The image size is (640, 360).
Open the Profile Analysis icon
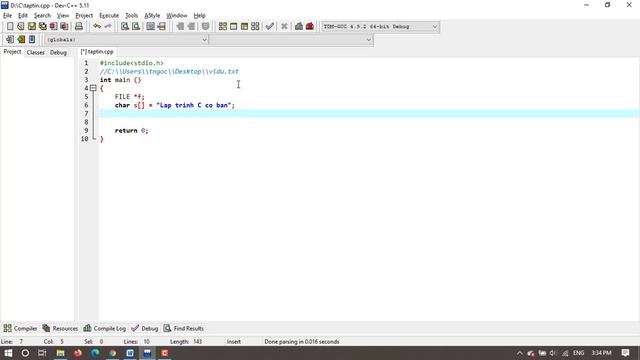coord(299,27)
